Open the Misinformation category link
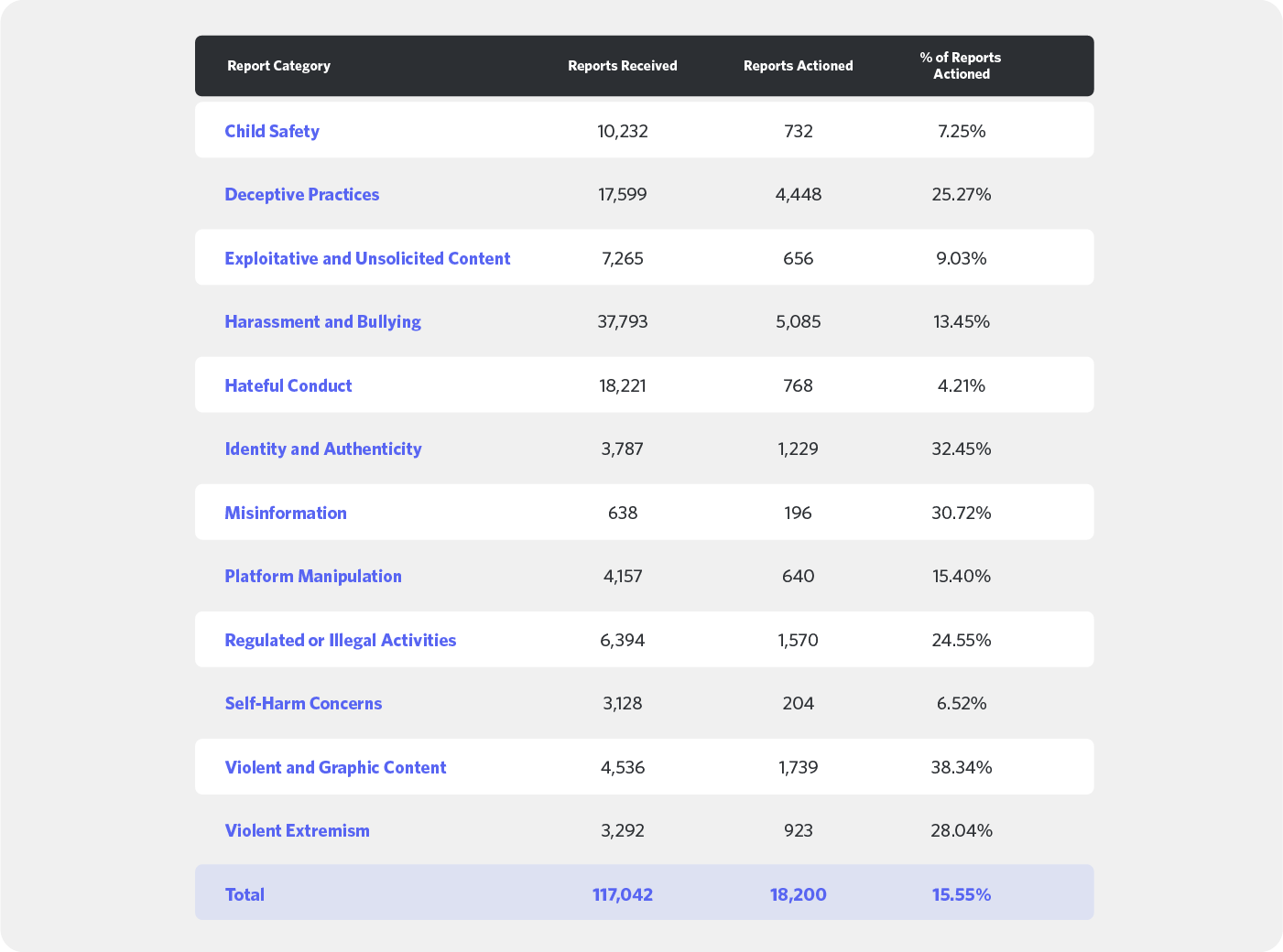This screenshot has height=952, width=1283. (286, 513)
